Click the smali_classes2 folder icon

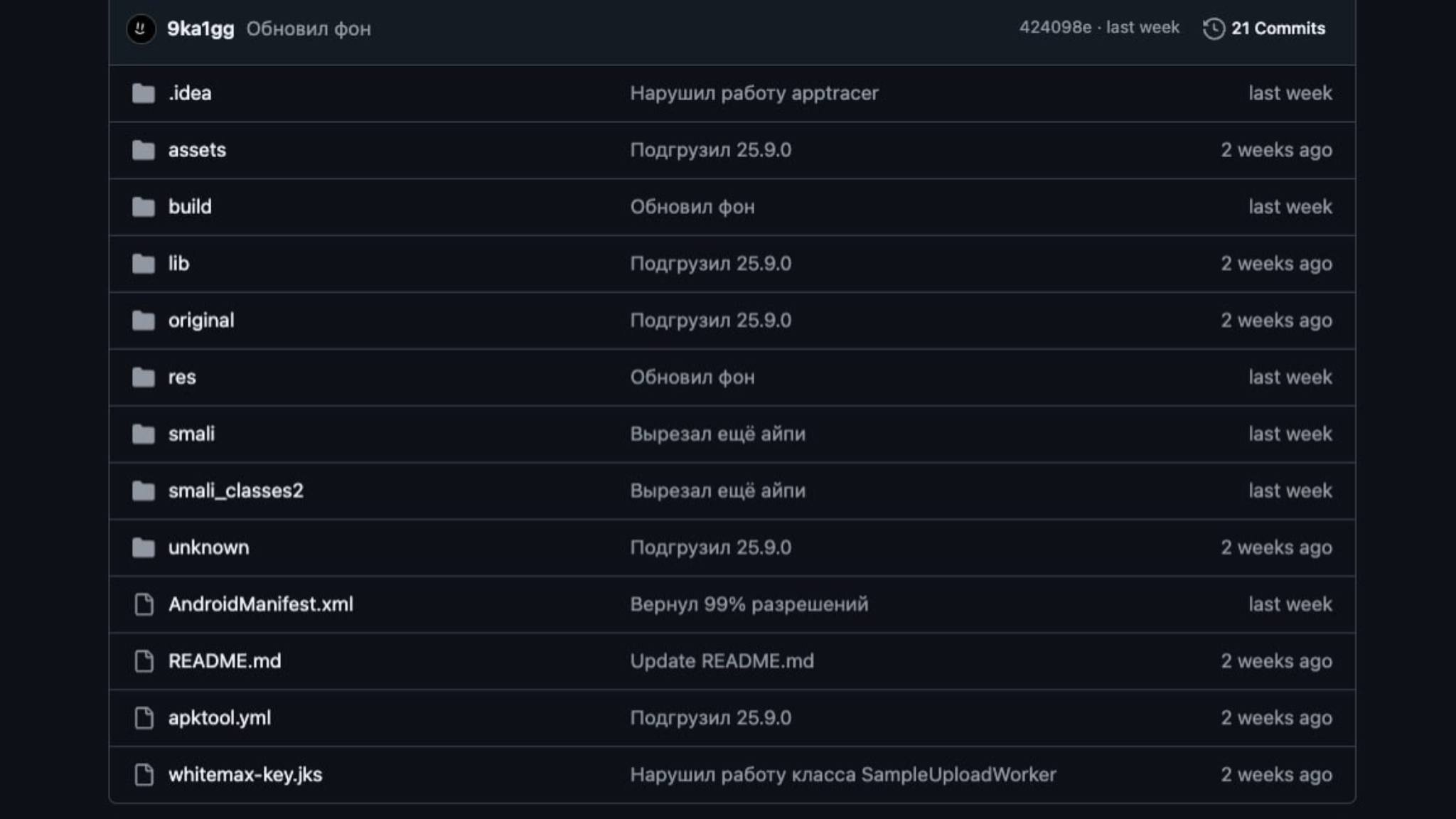tap(144, 491)
